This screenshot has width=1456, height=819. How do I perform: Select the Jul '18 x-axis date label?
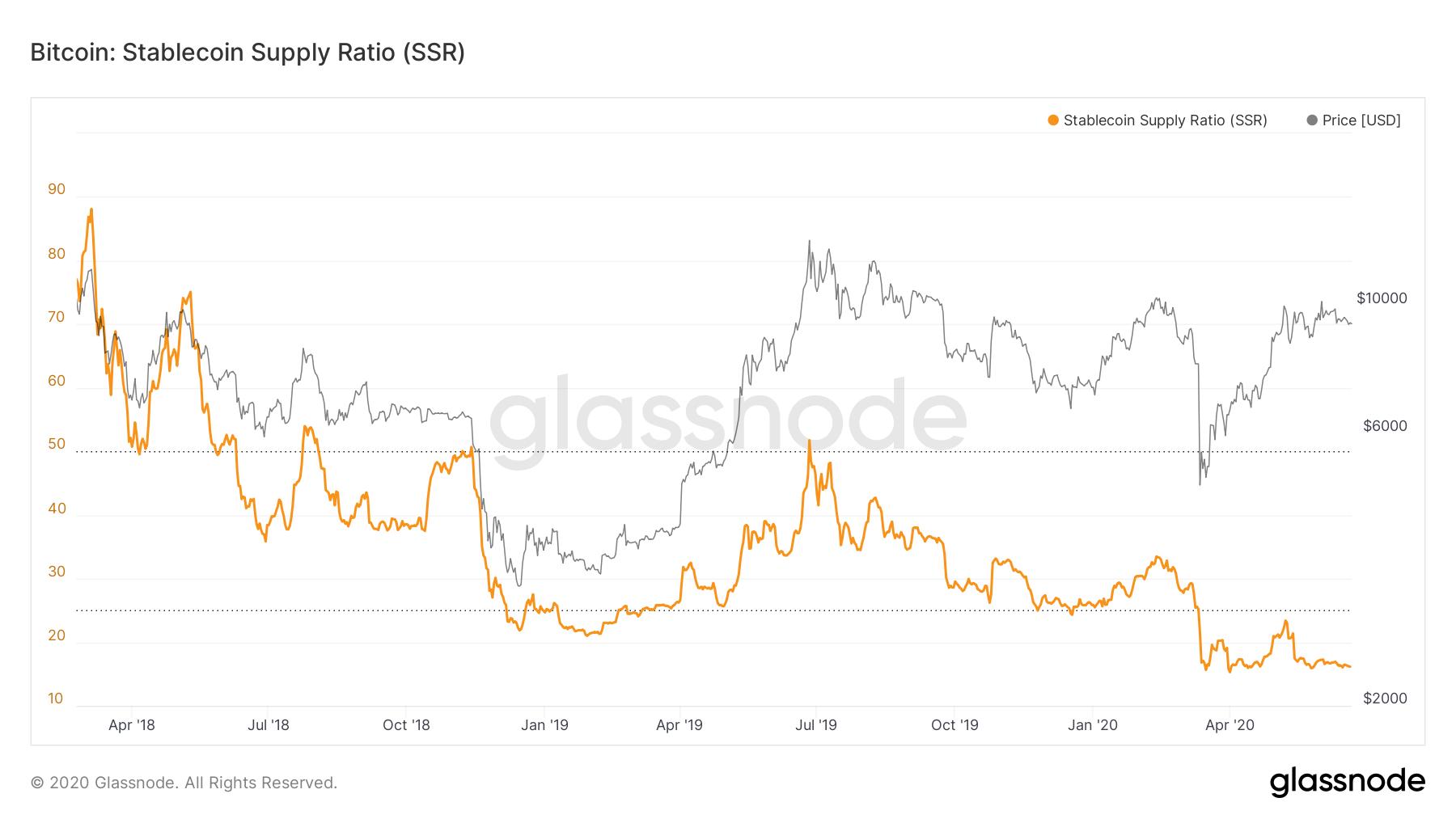[x=268, y=724]
